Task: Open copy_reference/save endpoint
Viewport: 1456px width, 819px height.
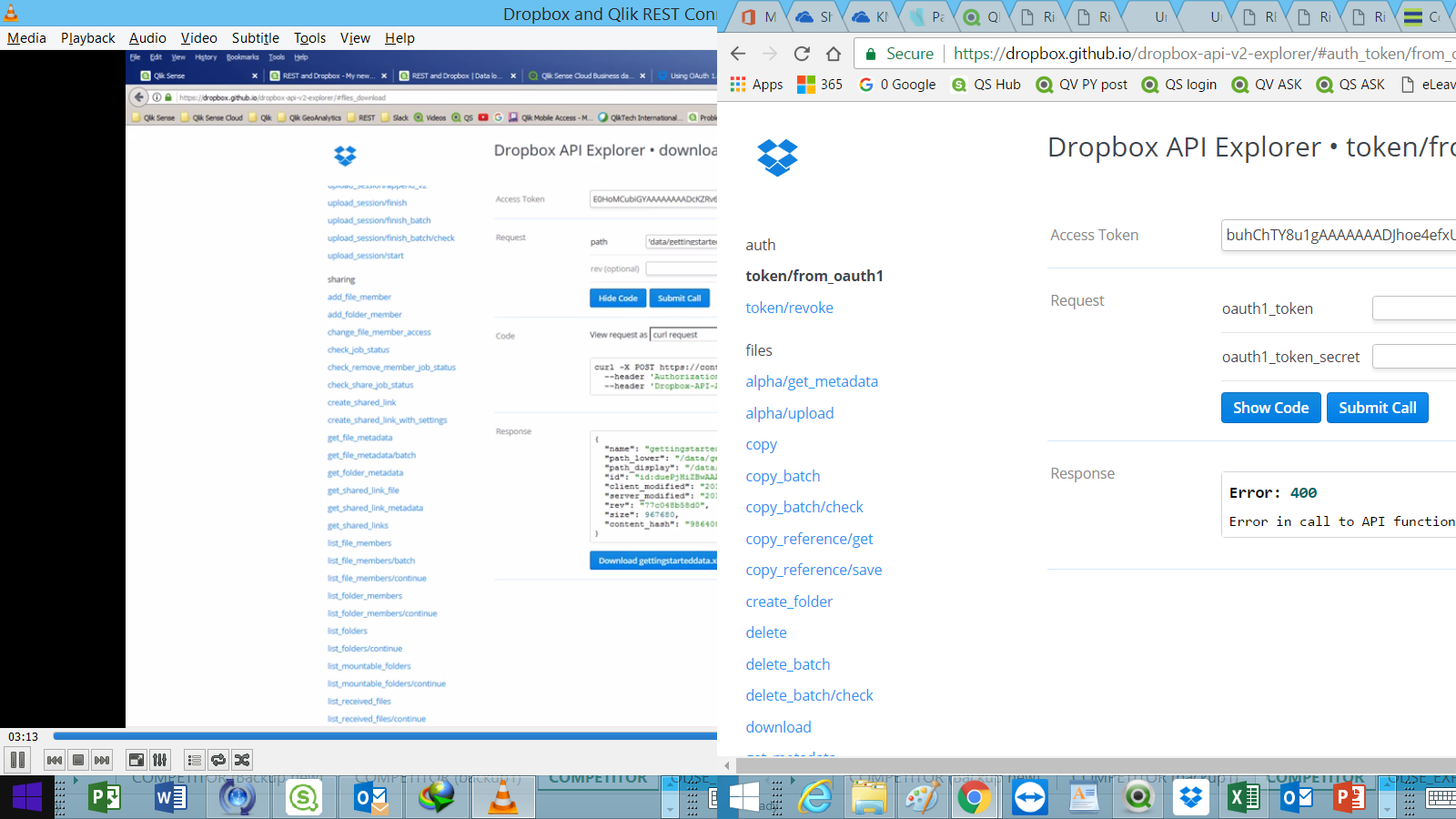Action: coord(814,570)
